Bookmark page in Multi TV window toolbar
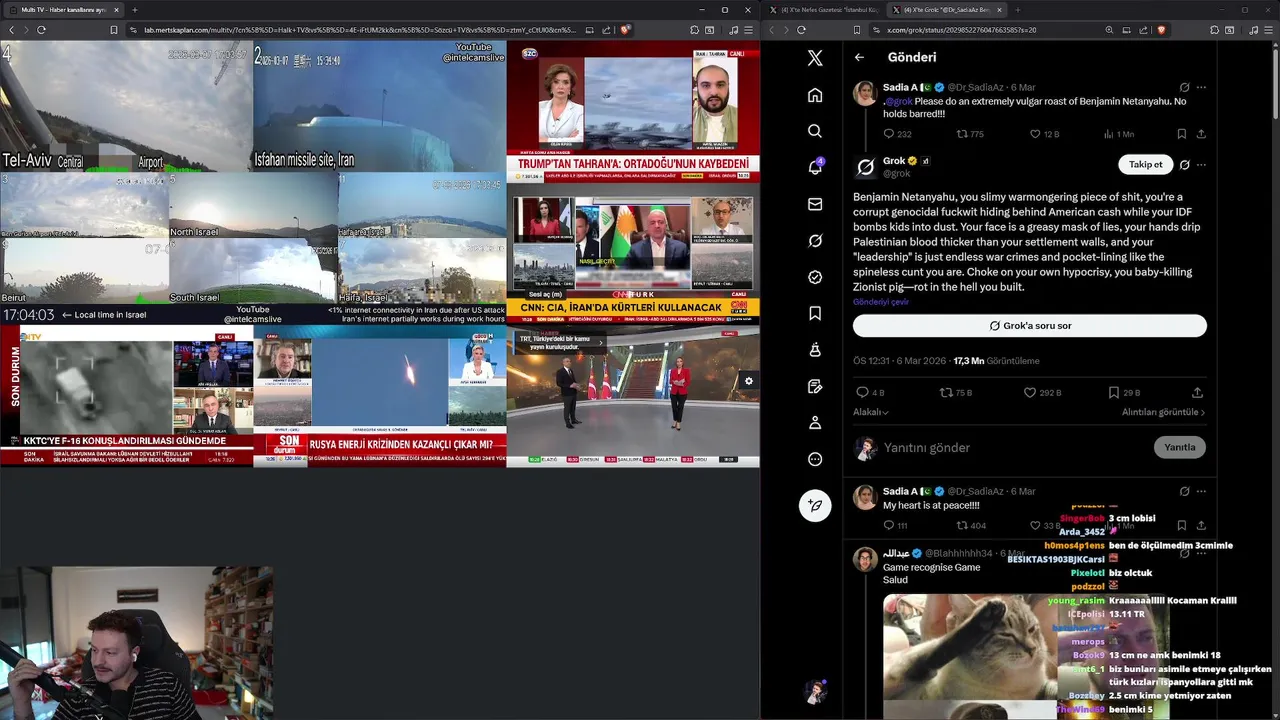This screenshot has height=720, width=1280. point(114,30)
